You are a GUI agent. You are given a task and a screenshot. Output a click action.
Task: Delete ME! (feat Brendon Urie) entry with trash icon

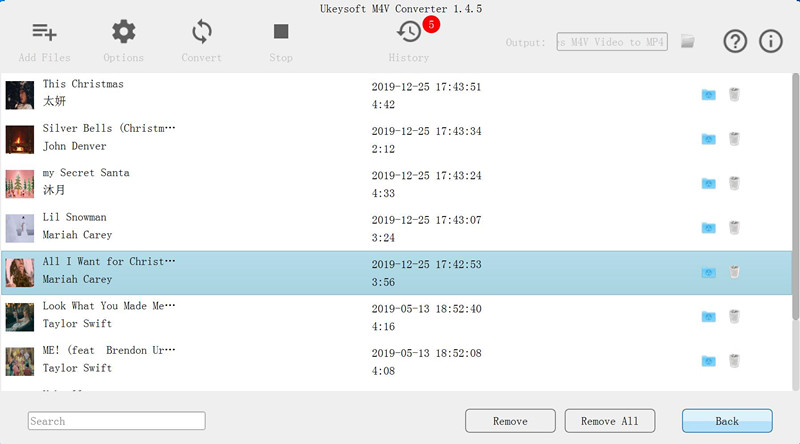734,361
